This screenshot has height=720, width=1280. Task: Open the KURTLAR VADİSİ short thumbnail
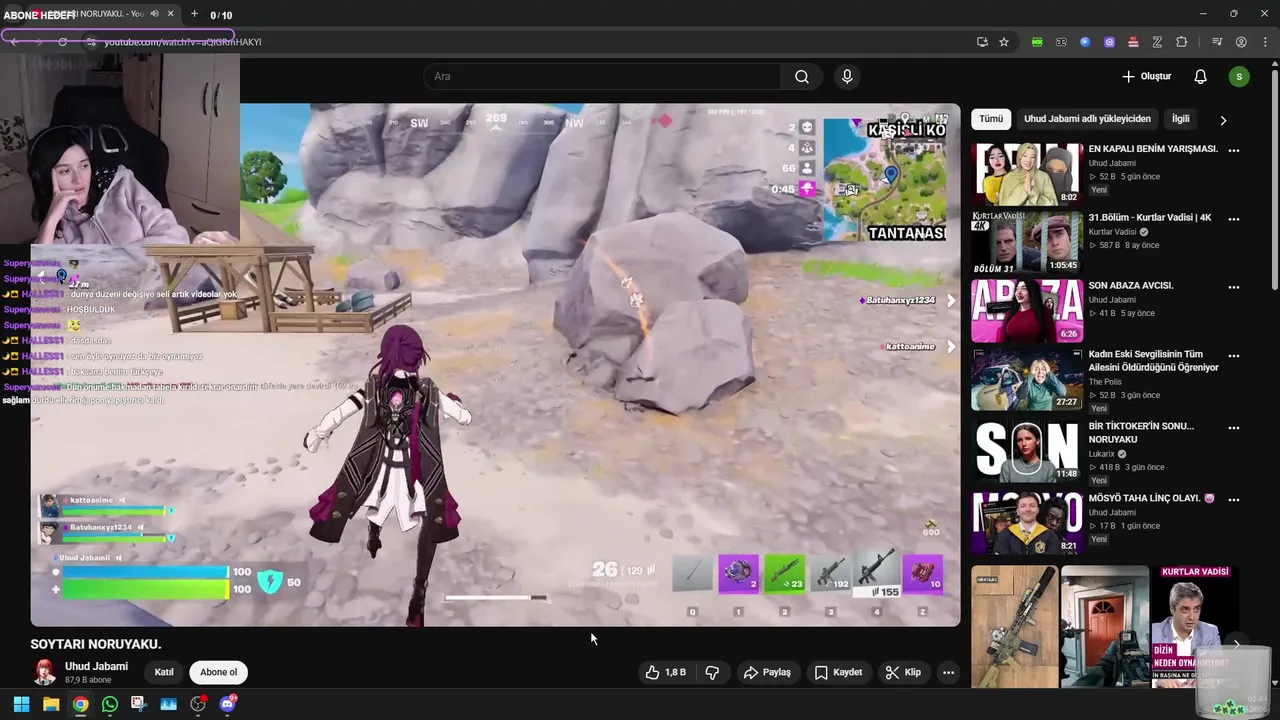(x=1195, y=627)
